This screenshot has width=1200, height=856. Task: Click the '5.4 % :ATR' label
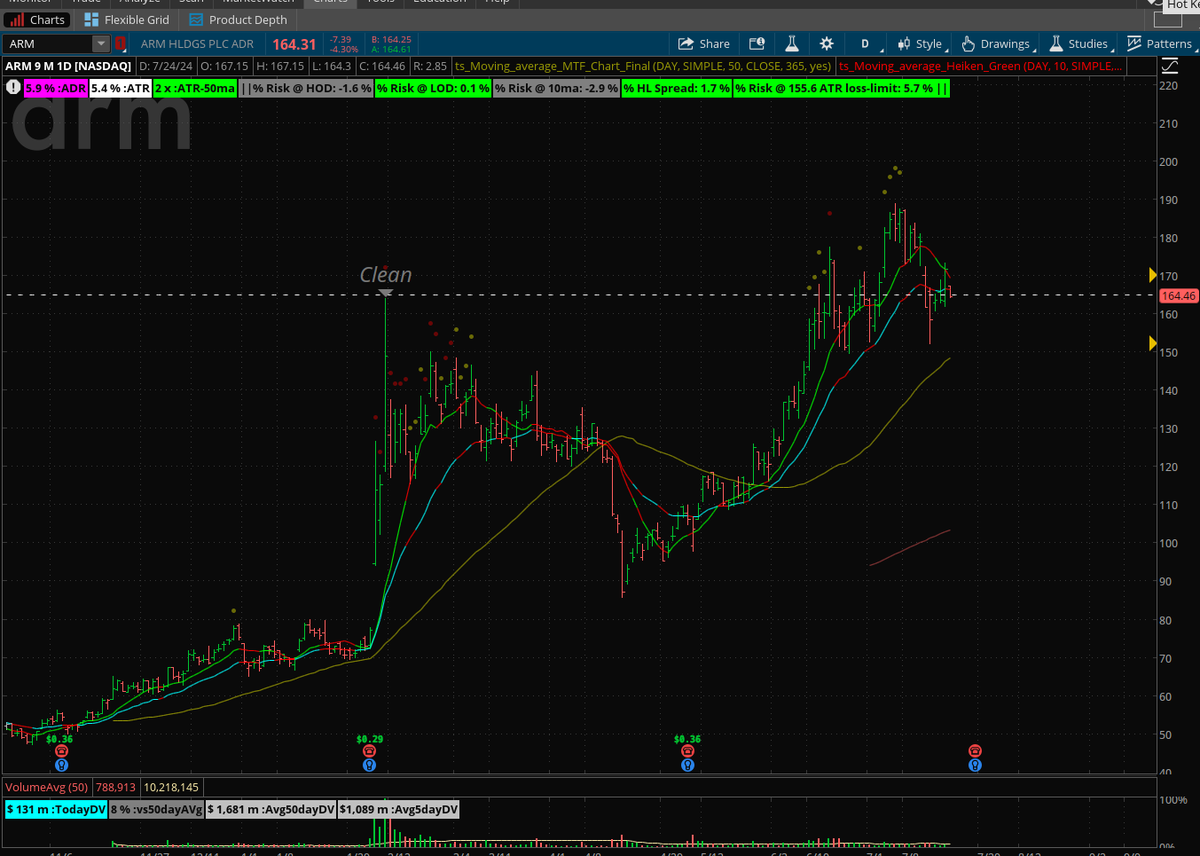(121, 88)
